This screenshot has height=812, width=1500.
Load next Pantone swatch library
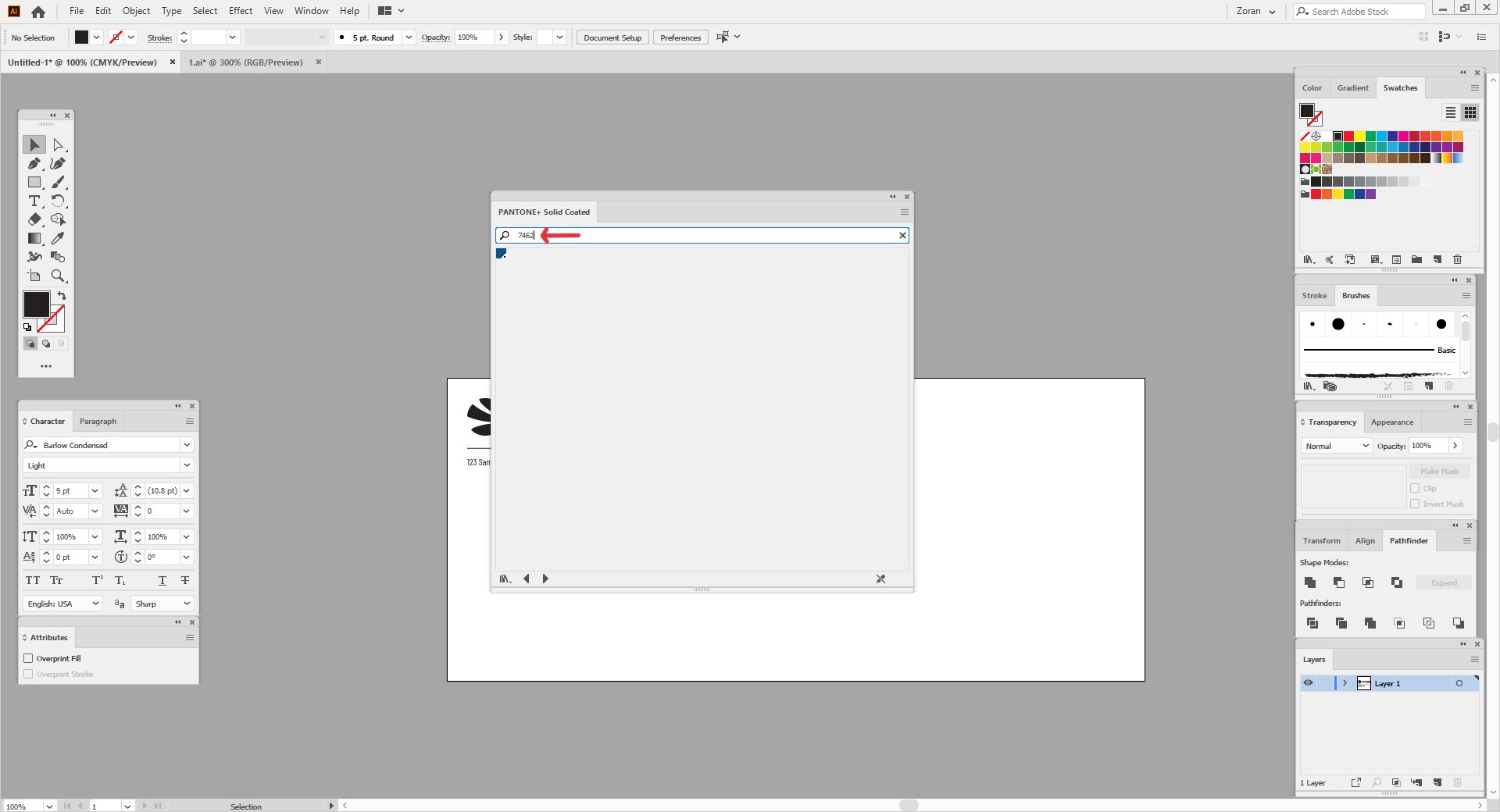coord(545,579)
